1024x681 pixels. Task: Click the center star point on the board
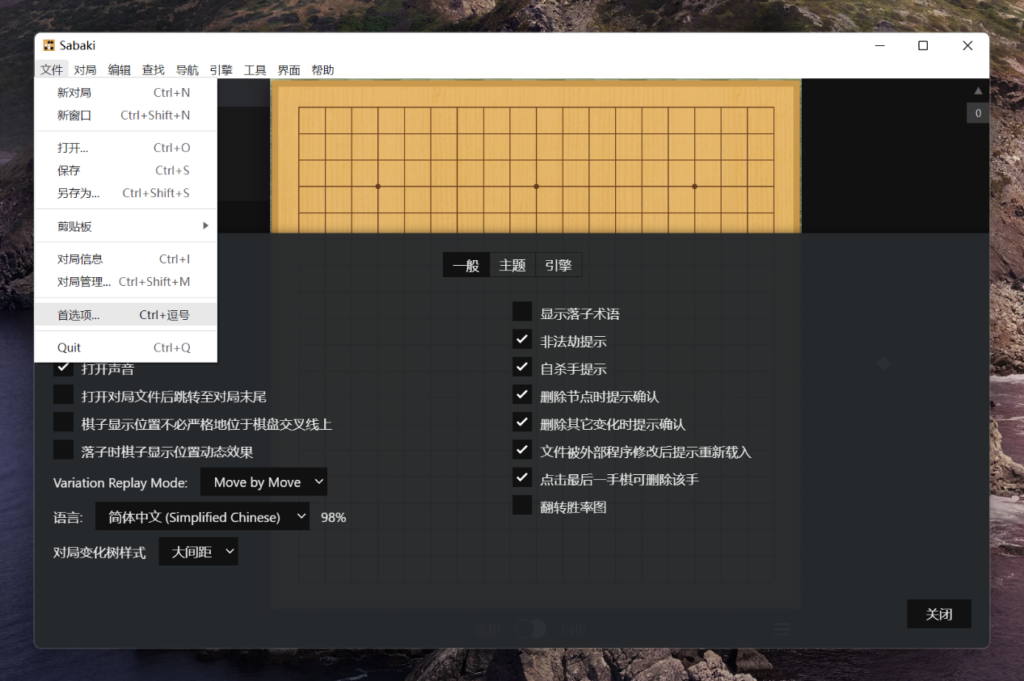tap(536, 186)
